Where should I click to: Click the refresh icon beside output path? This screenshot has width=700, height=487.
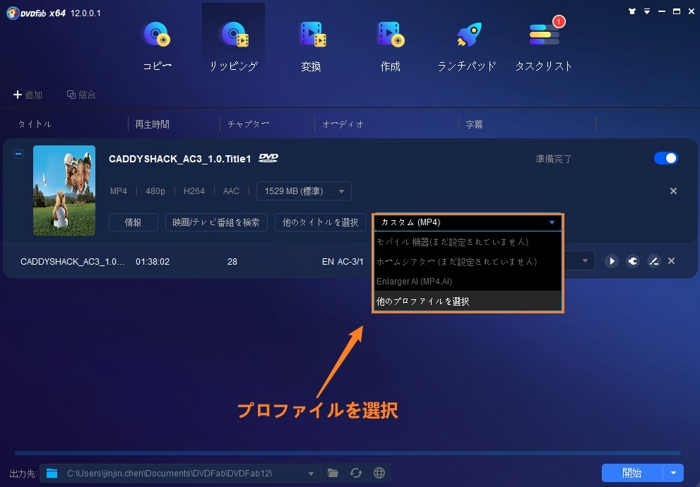tap(356, 473)
